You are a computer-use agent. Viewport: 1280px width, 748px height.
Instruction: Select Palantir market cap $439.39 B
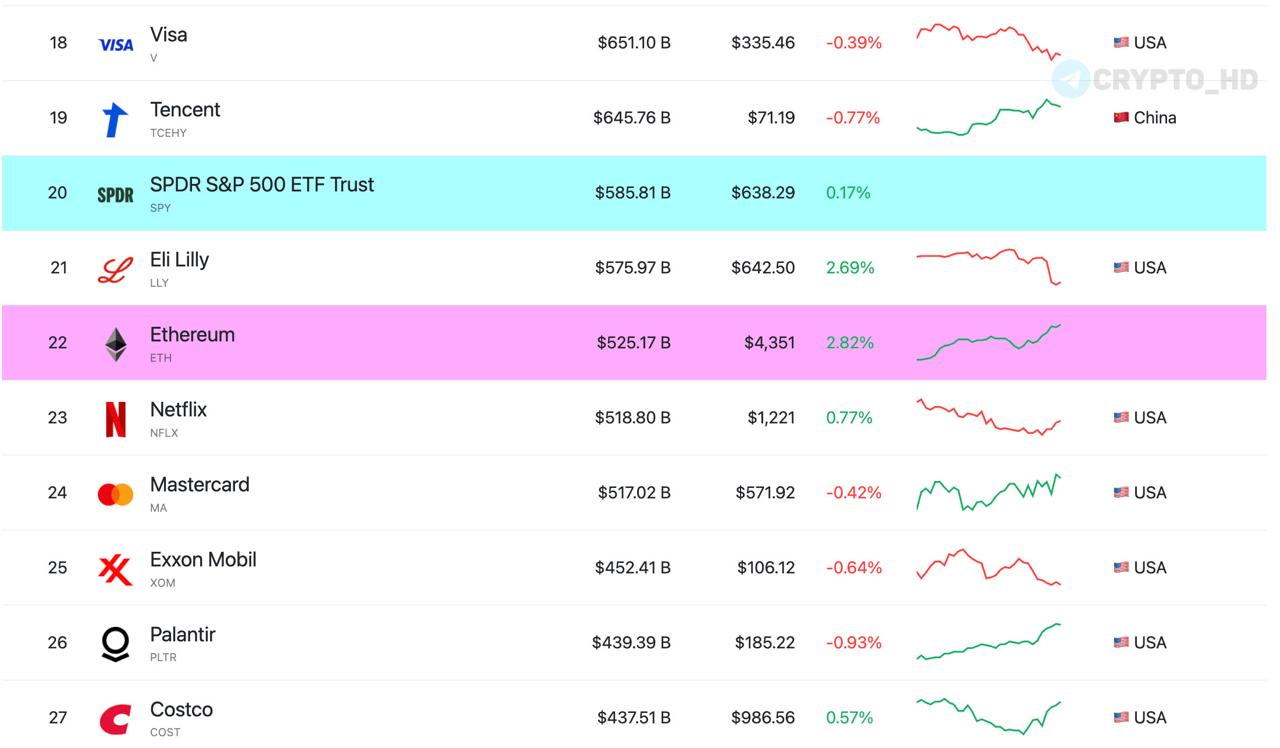pos(632,642)
